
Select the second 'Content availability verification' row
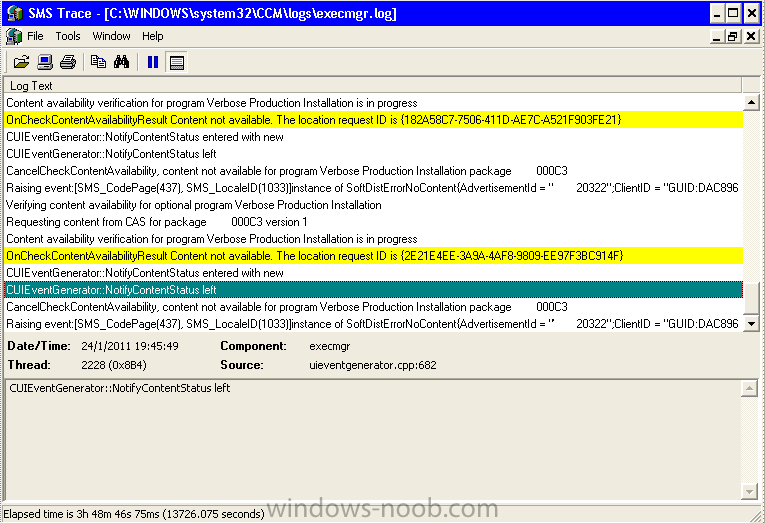pos(373,239)
